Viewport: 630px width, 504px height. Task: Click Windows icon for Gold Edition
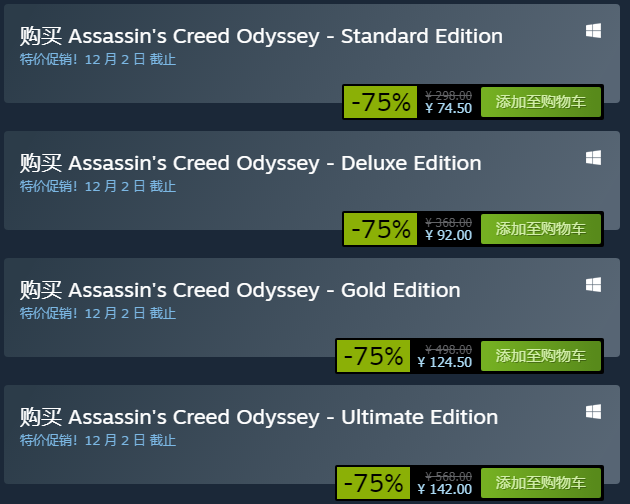tap(593, 285)
